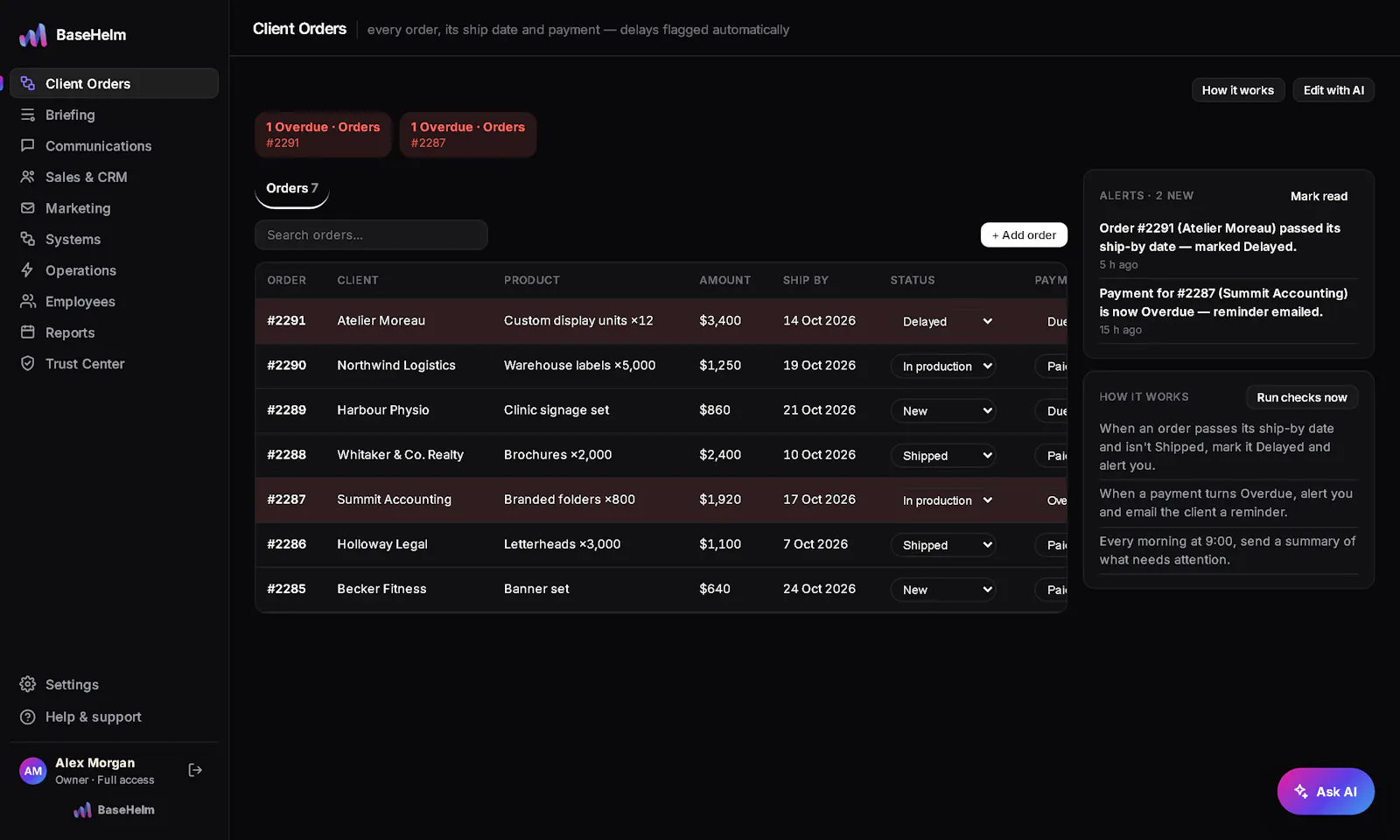1400x840 pixels.
Task: Click Edit with AI button
Action: 1333,90
